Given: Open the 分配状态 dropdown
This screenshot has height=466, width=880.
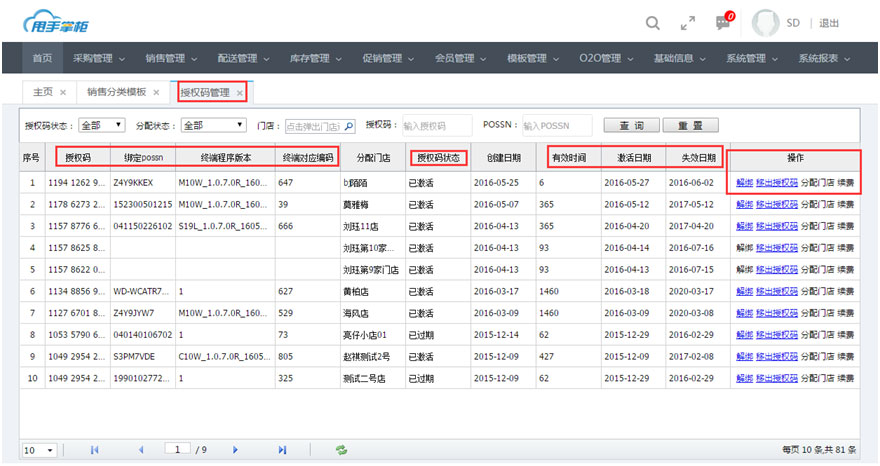Looking at the screenshot, I should click(x=214, y=125).
